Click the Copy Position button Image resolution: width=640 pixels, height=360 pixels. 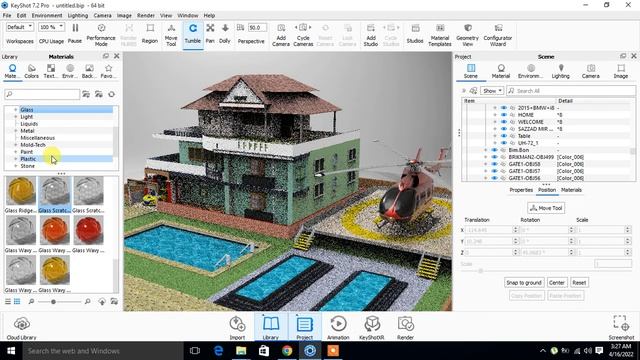tap(527, 296)
